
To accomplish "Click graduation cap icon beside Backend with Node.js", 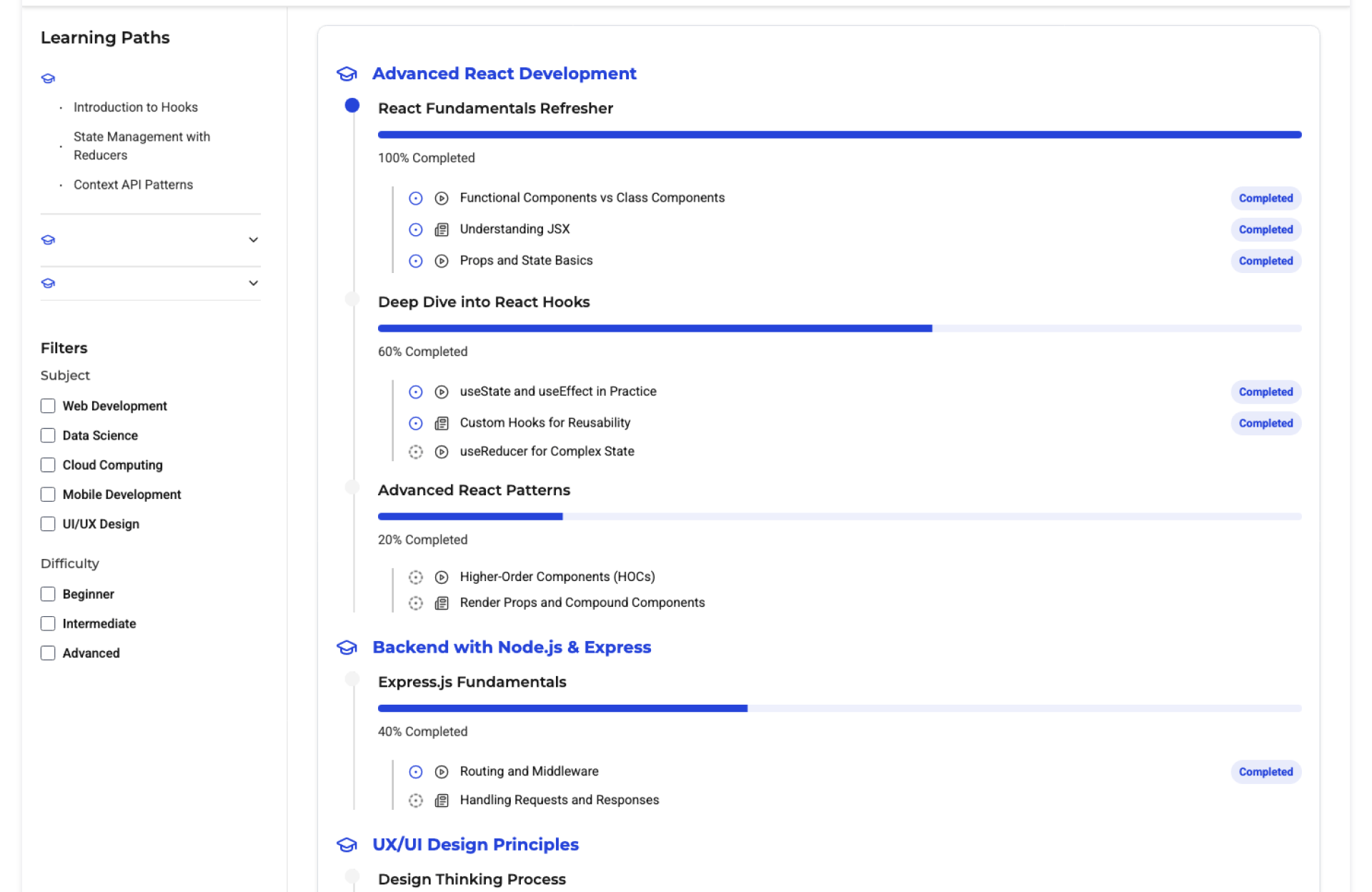I will click(x=347, y=648).
